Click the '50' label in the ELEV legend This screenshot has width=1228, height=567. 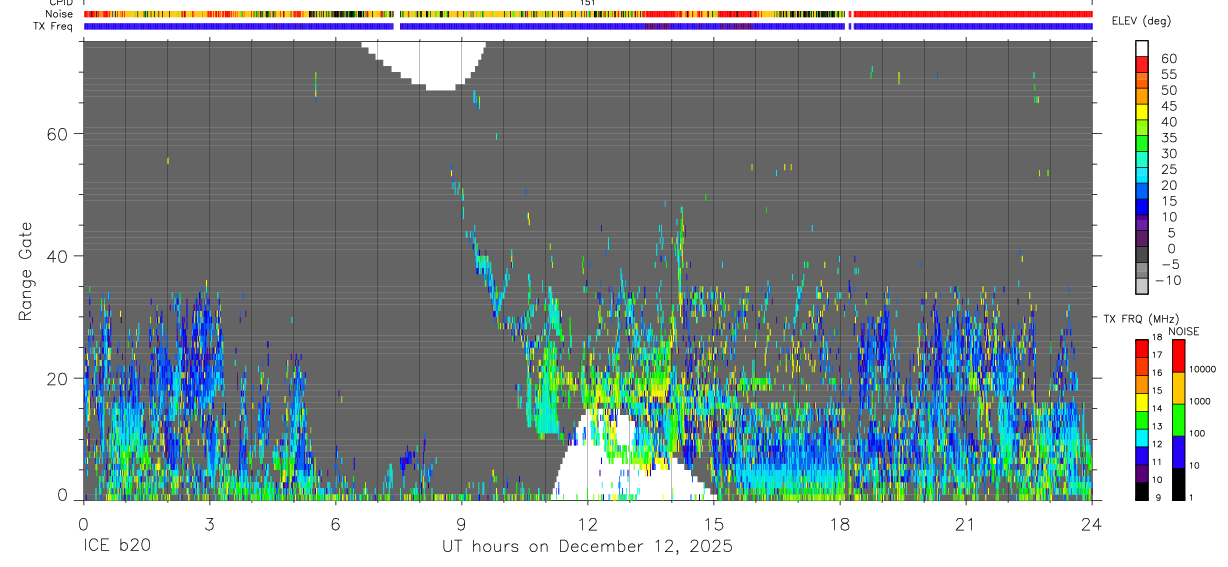point(1168,91)
